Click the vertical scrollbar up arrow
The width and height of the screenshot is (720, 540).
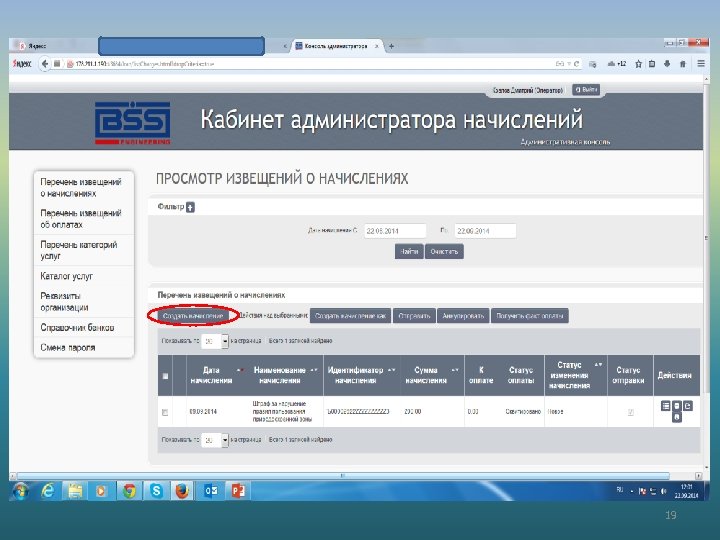(x=706, y=80)
